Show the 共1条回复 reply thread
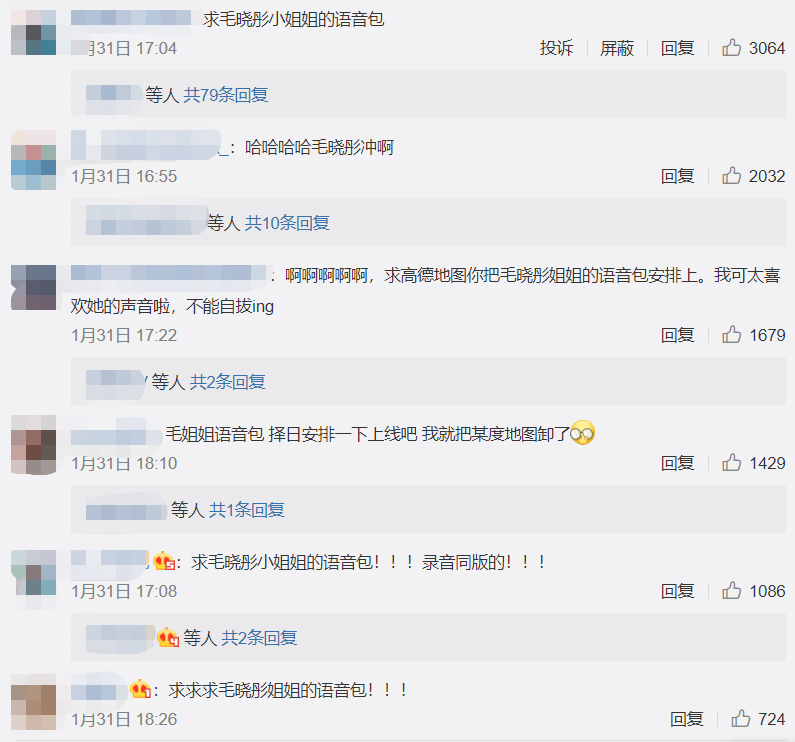Screen dimensions: 795x742 [x=247, y=510]
